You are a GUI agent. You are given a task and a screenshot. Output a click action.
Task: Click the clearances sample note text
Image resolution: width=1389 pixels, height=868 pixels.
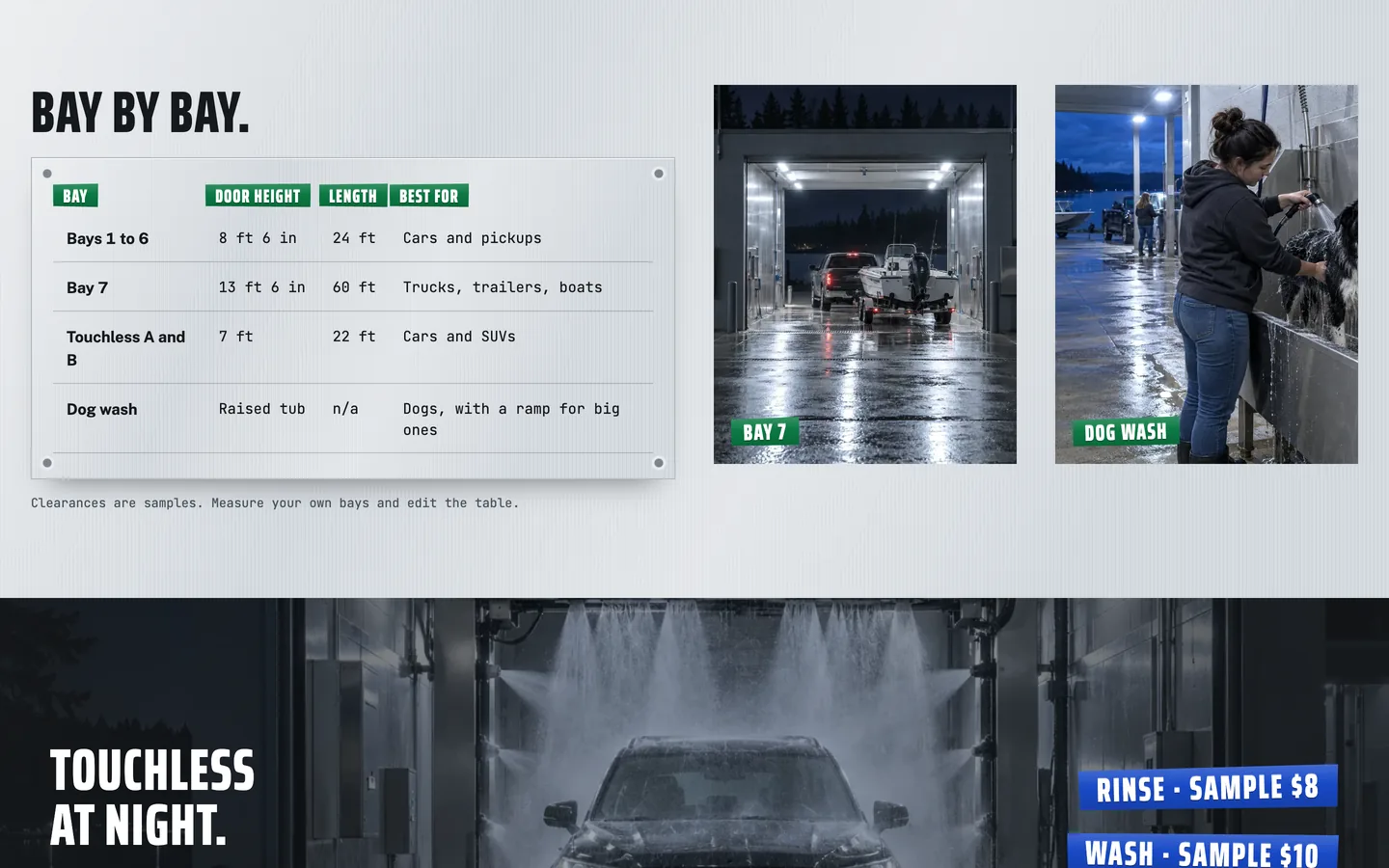[x=275, y=502]
